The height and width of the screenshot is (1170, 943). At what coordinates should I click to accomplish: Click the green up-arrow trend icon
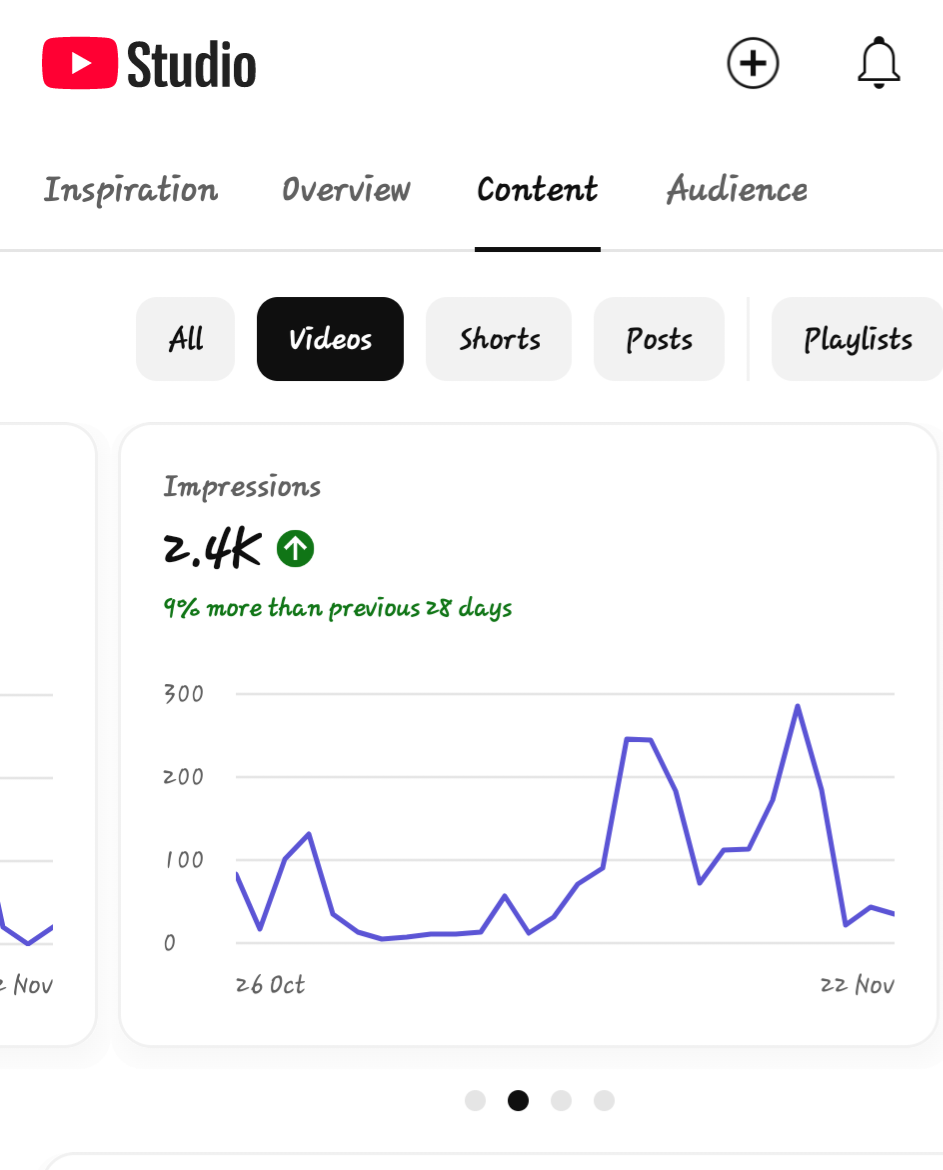pos(296,548)
